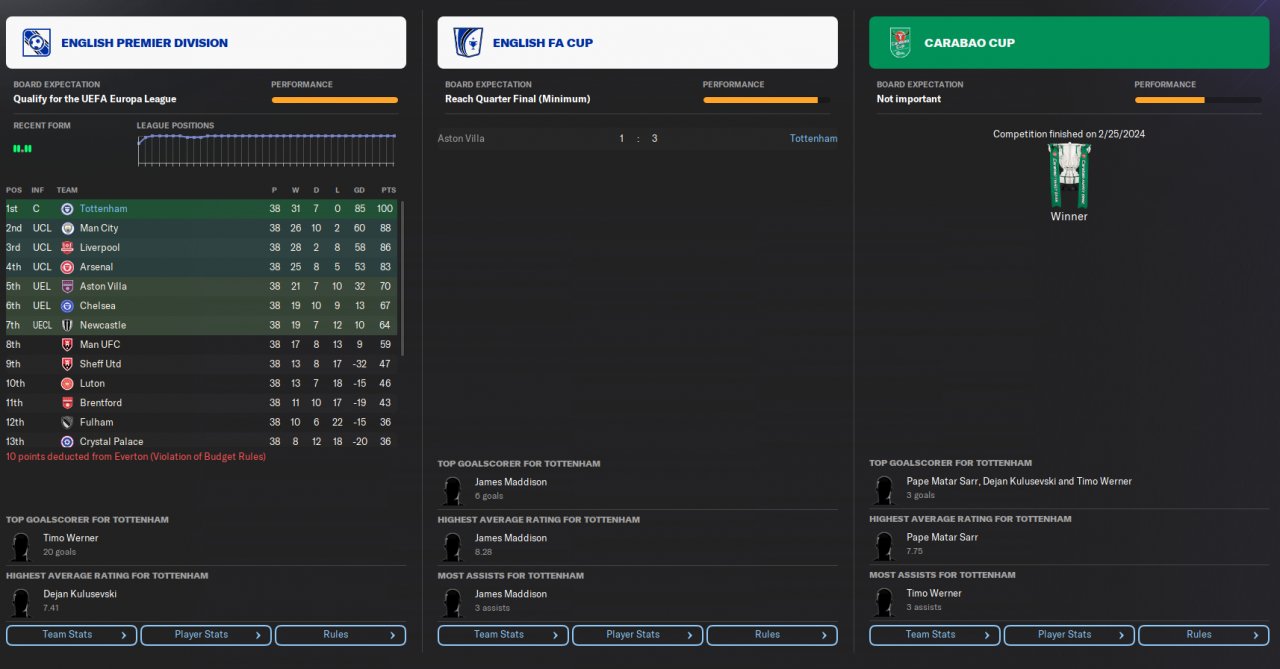
Task: Click James Maddison's FA Cup top goalscorer portrait
Action: click(x=452, y=490)
